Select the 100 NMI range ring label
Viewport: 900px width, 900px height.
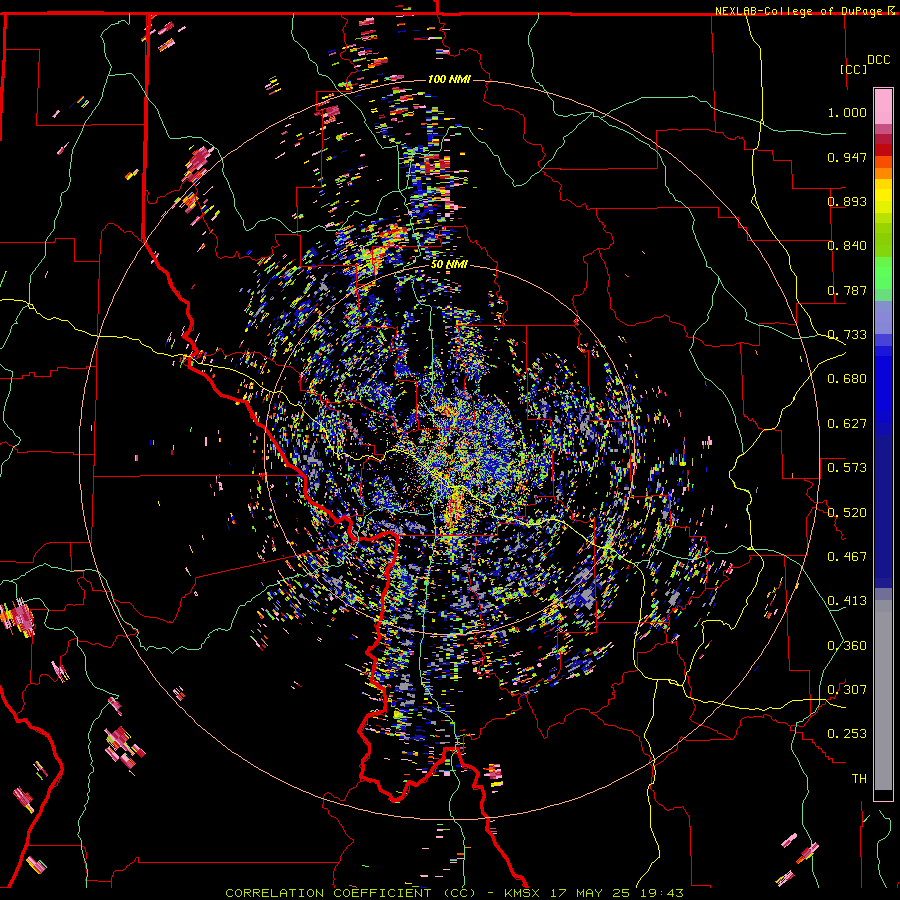[449, 79]
